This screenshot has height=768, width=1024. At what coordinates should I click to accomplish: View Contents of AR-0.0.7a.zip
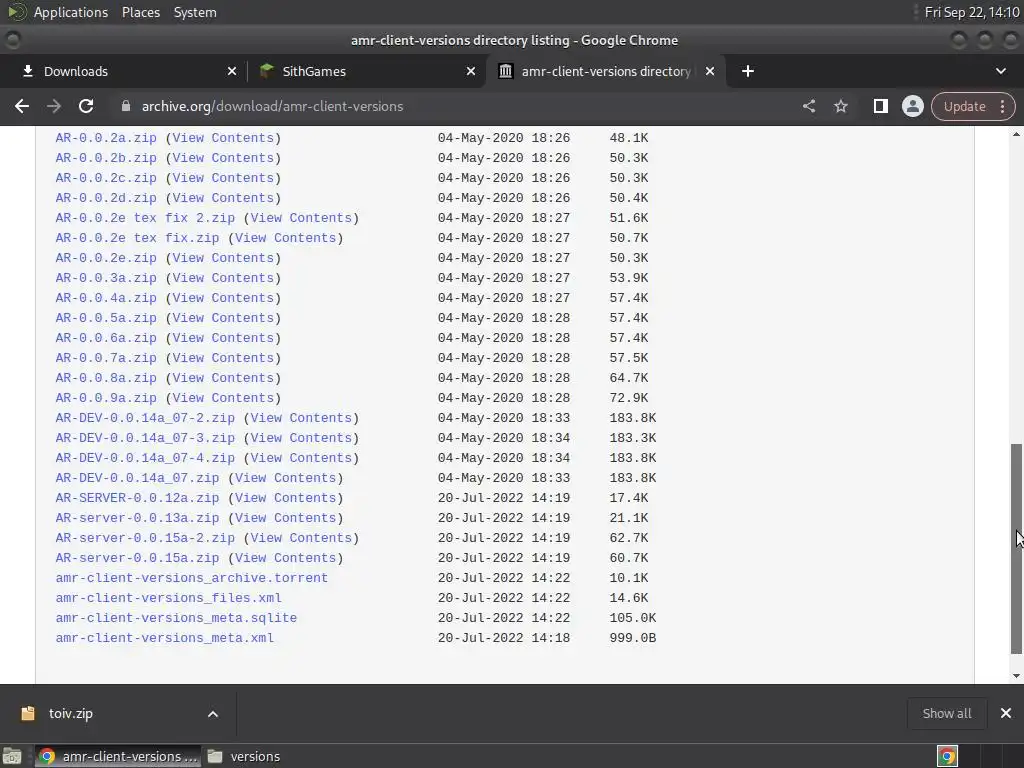pos(223,358)
